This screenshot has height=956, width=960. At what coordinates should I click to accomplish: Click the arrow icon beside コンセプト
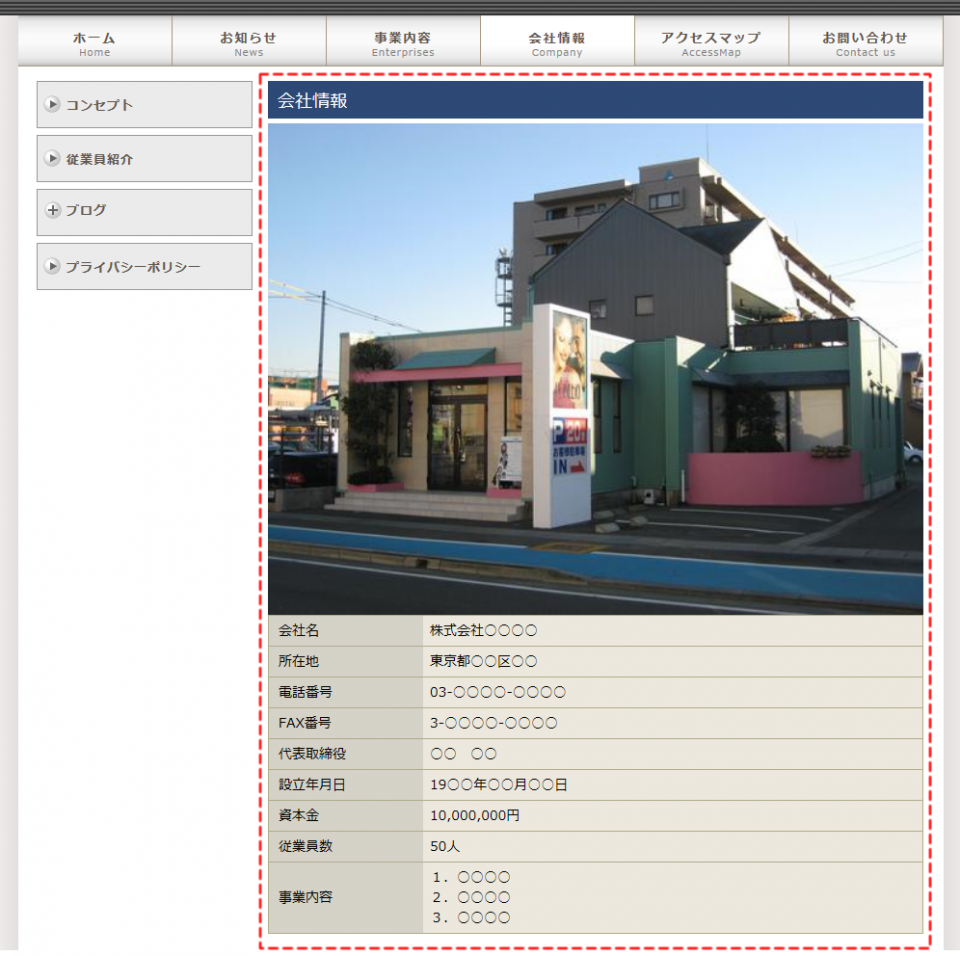point(53,104)
